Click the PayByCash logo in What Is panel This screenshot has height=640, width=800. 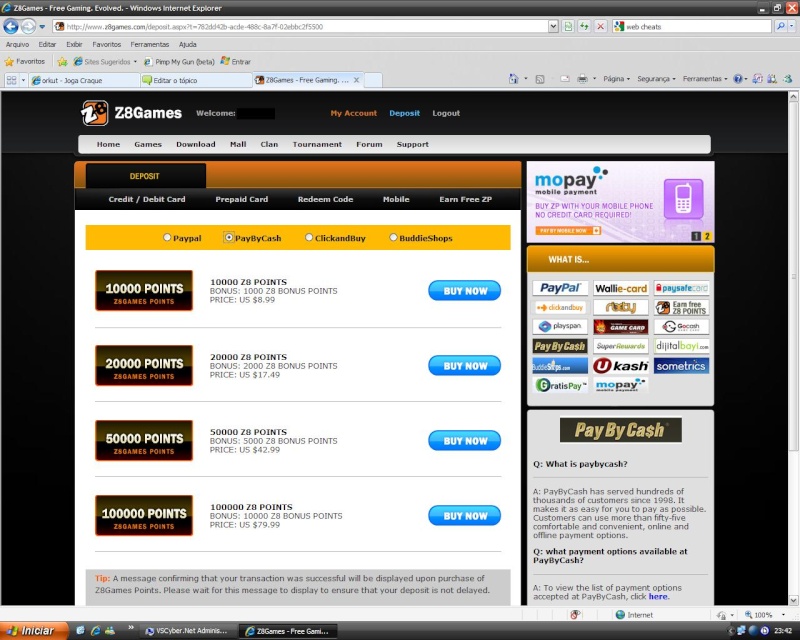(560, 346)
